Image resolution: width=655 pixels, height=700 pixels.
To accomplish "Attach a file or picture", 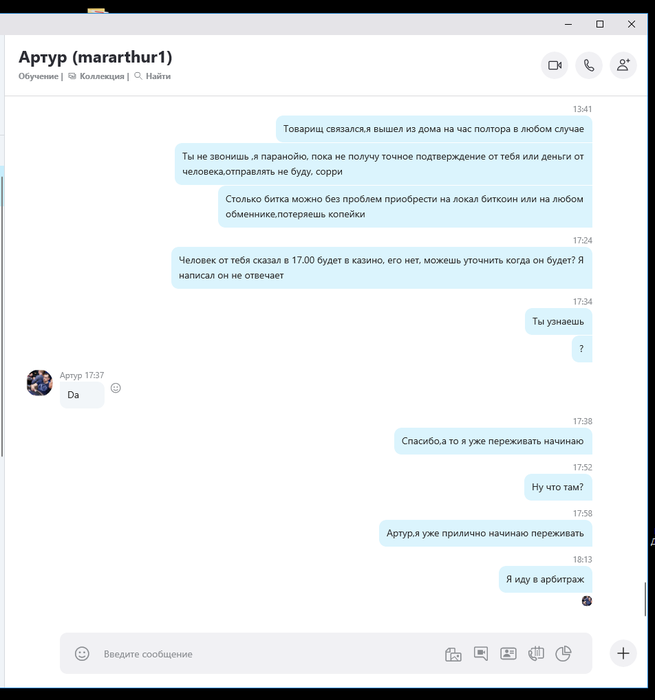I will (453, 654).
